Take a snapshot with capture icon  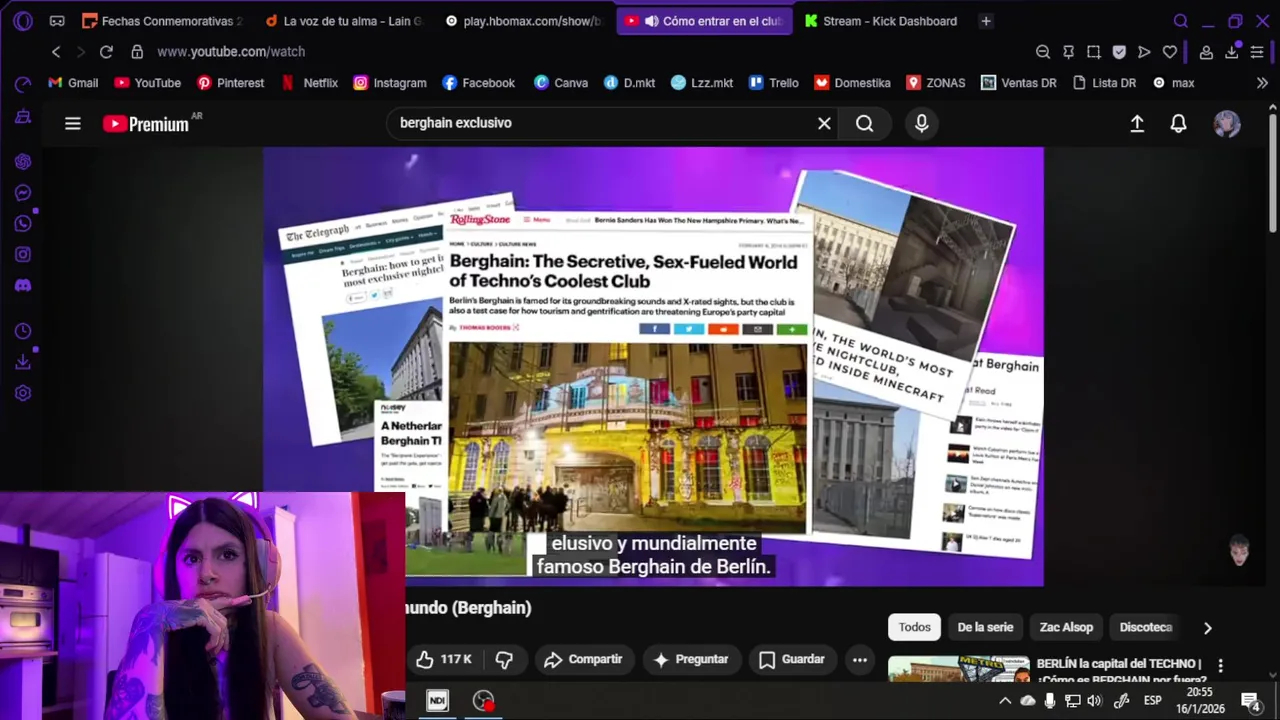point(1094,52)
